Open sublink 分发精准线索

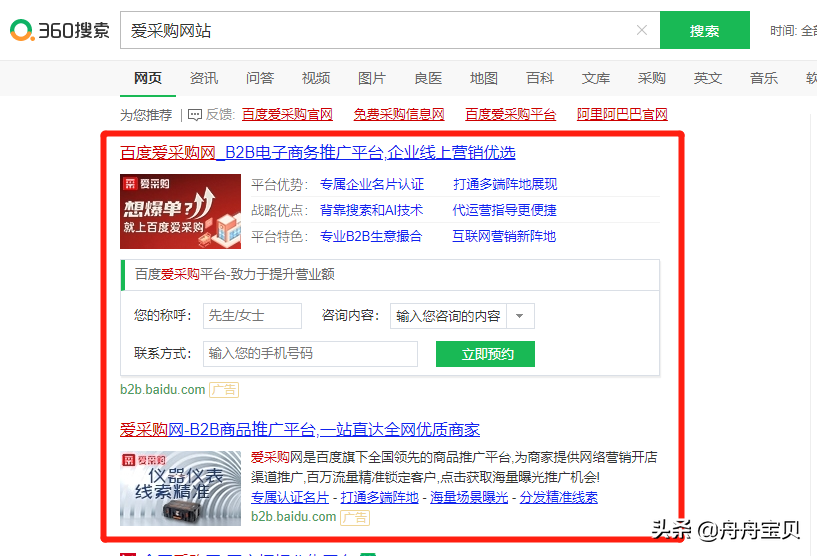(559, 498)
